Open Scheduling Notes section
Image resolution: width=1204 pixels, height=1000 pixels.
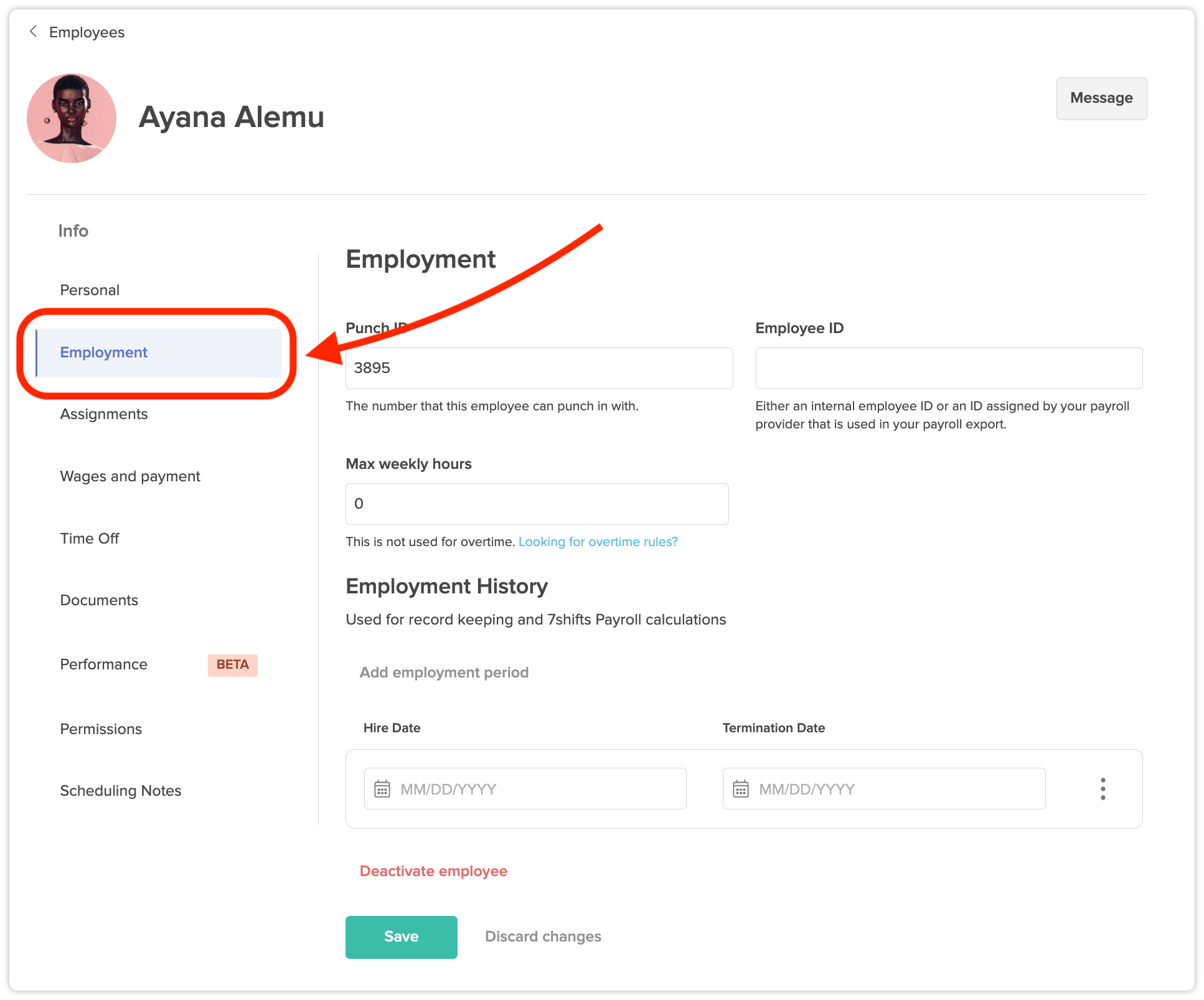(x=121, y=791)
